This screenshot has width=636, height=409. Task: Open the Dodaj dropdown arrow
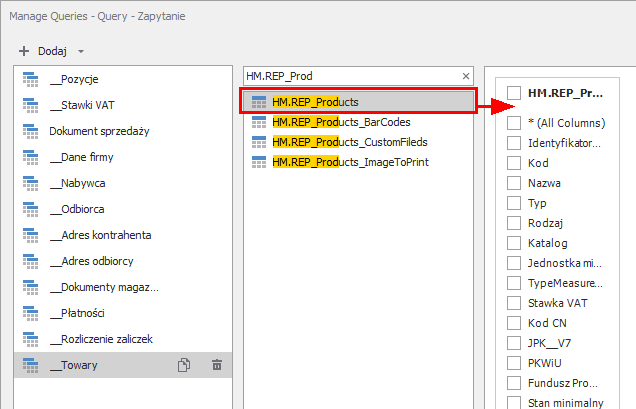click(x=81, y=51)
